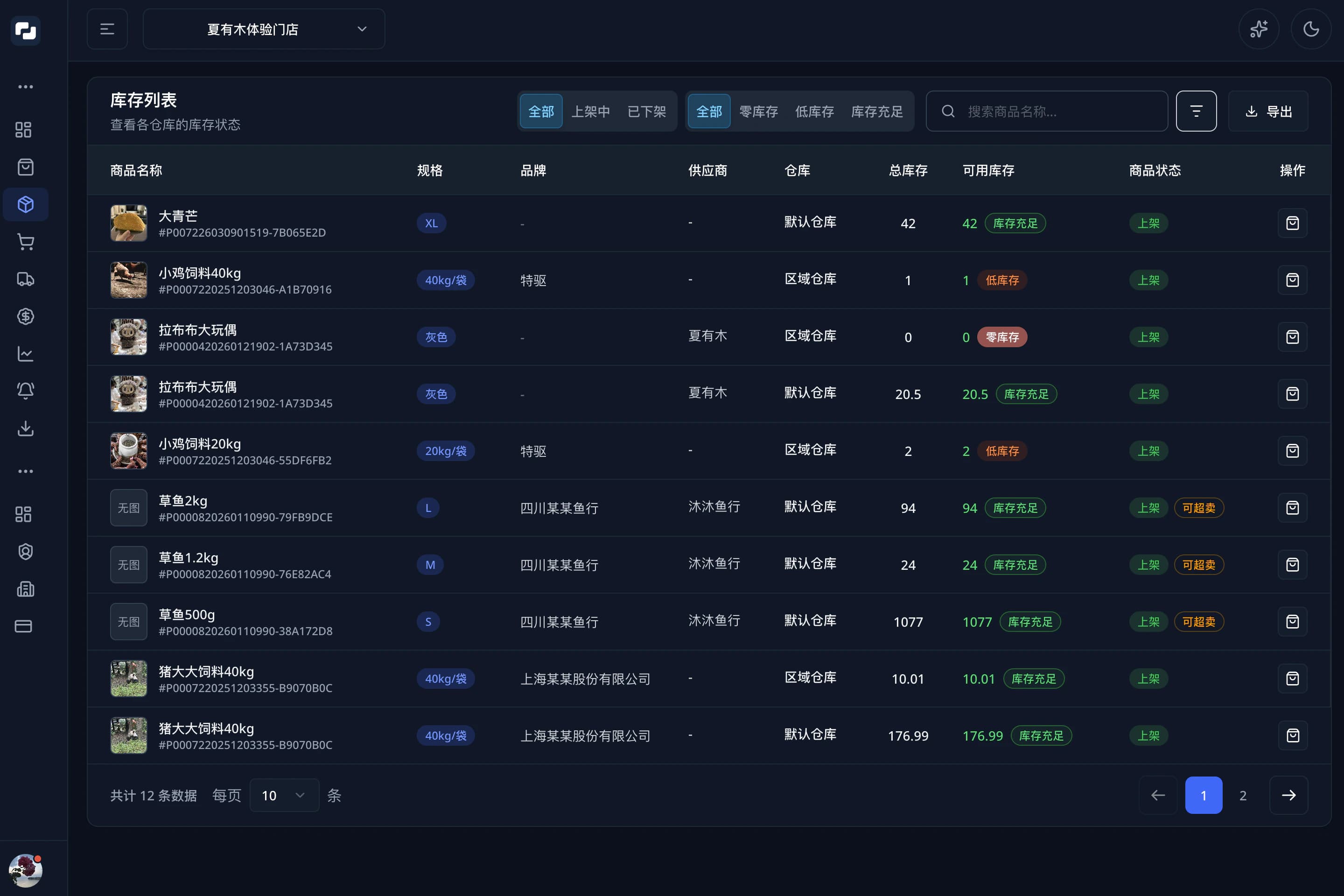Select the 上架中 status tab
Image resolution: width=1344 pixels, height=896 pixels.
point(591,112)
